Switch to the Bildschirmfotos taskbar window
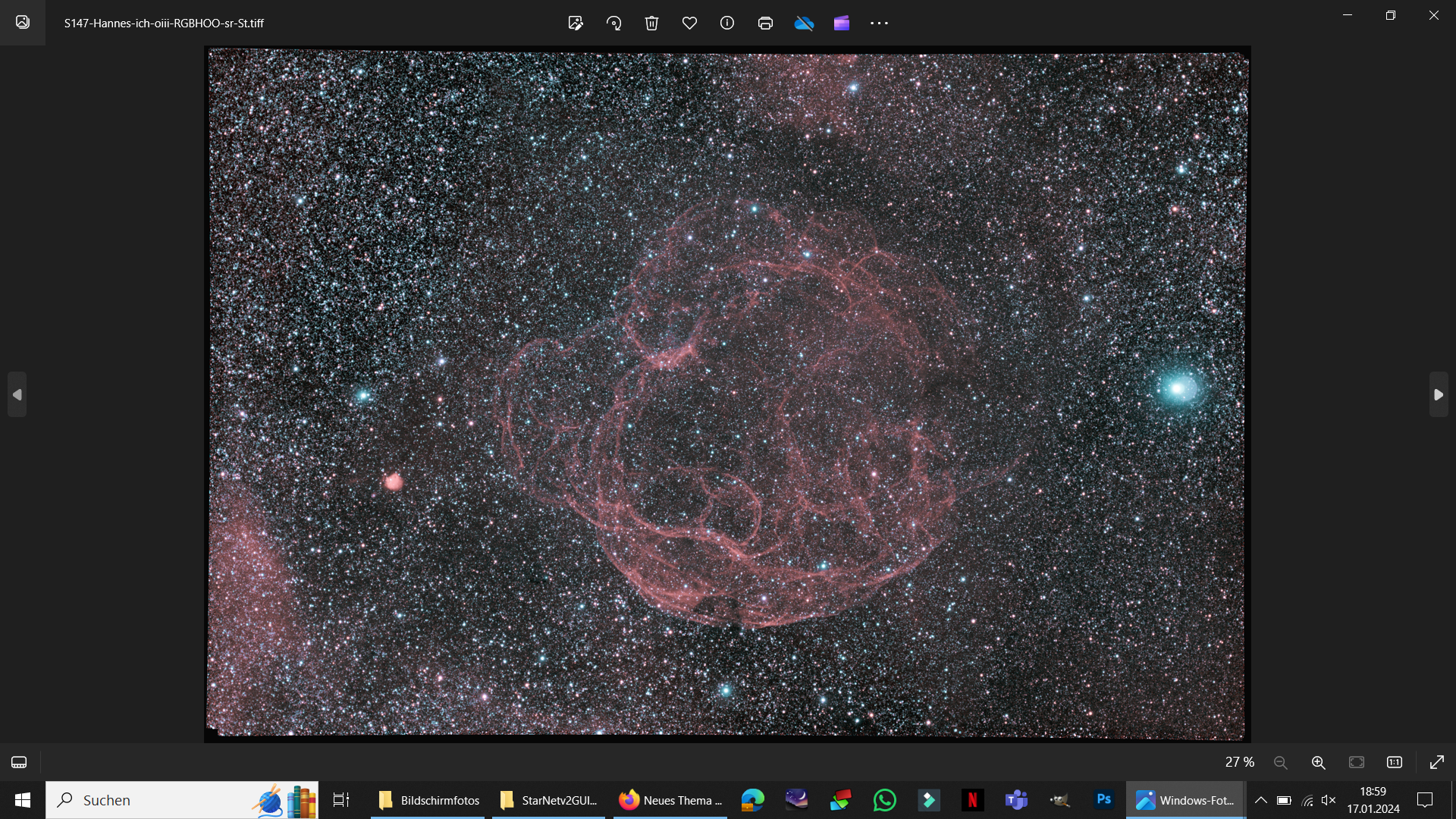The width and height of the screenshot is (1456, 819). (x=428, y=800)
